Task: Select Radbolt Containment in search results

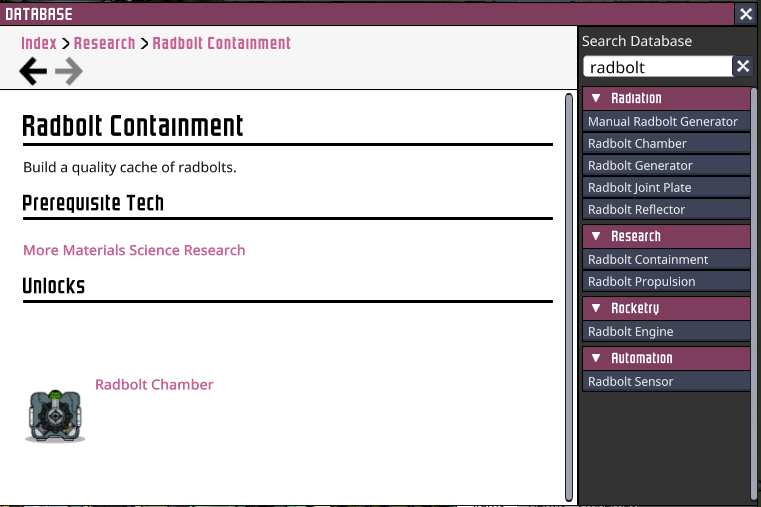Action: click(x=666, y=260)
